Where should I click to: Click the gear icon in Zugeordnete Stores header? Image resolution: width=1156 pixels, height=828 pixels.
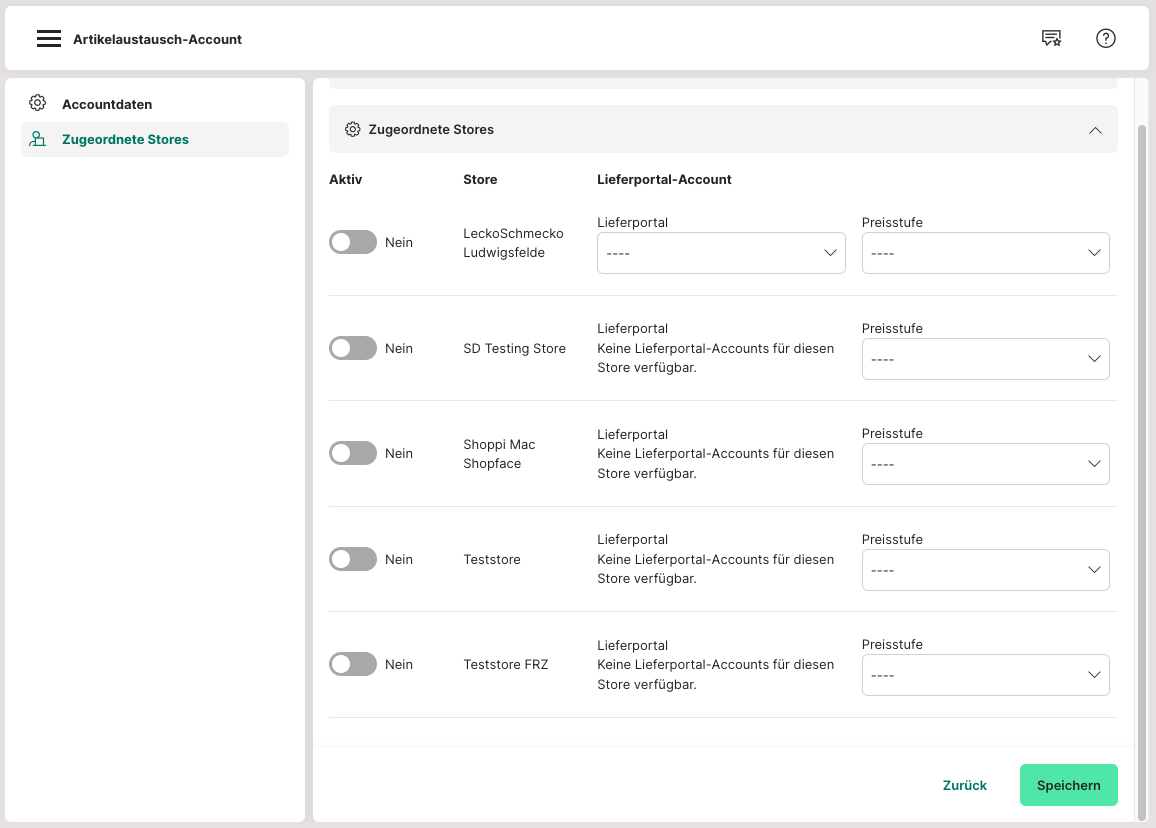(352, 130)
